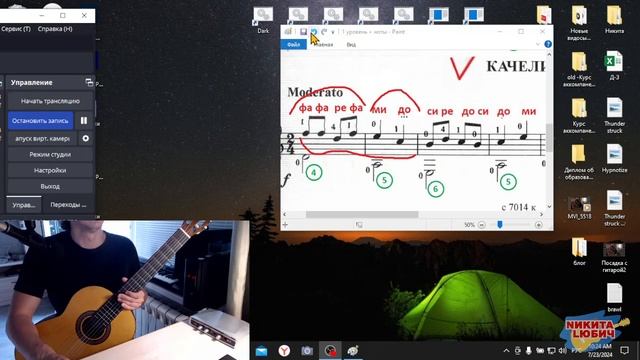Open the Сервис (T) menu in OBS
Screen dimensions: 640x360
(16, 29)
